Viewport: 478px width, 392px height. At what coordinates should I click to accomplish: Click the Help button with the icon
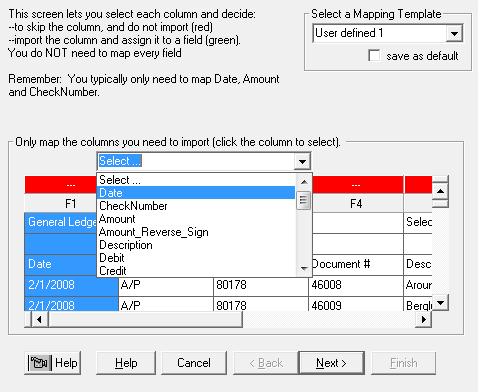53,363
